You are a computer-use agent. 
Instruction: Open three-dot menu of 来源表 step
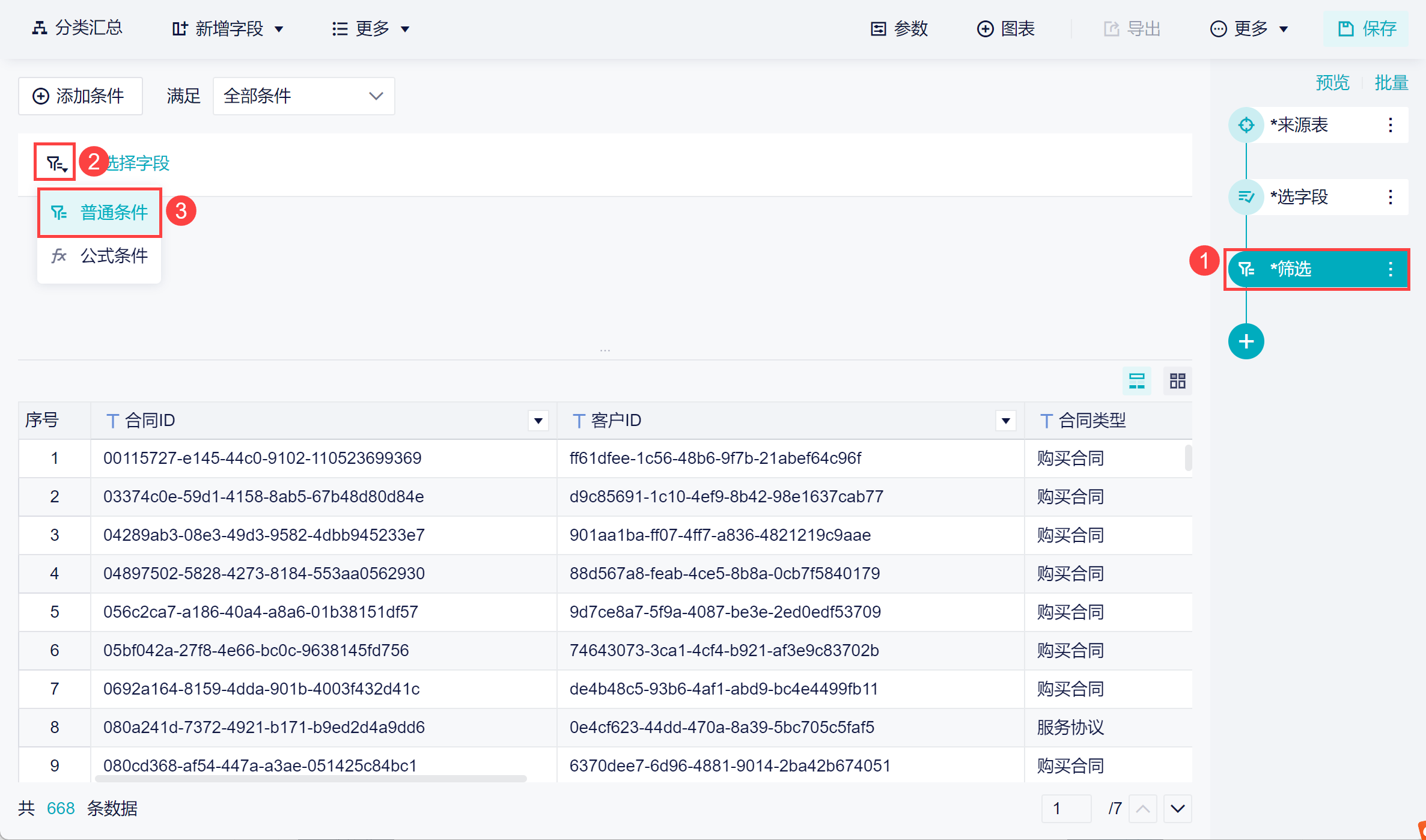pos(1390,125)
